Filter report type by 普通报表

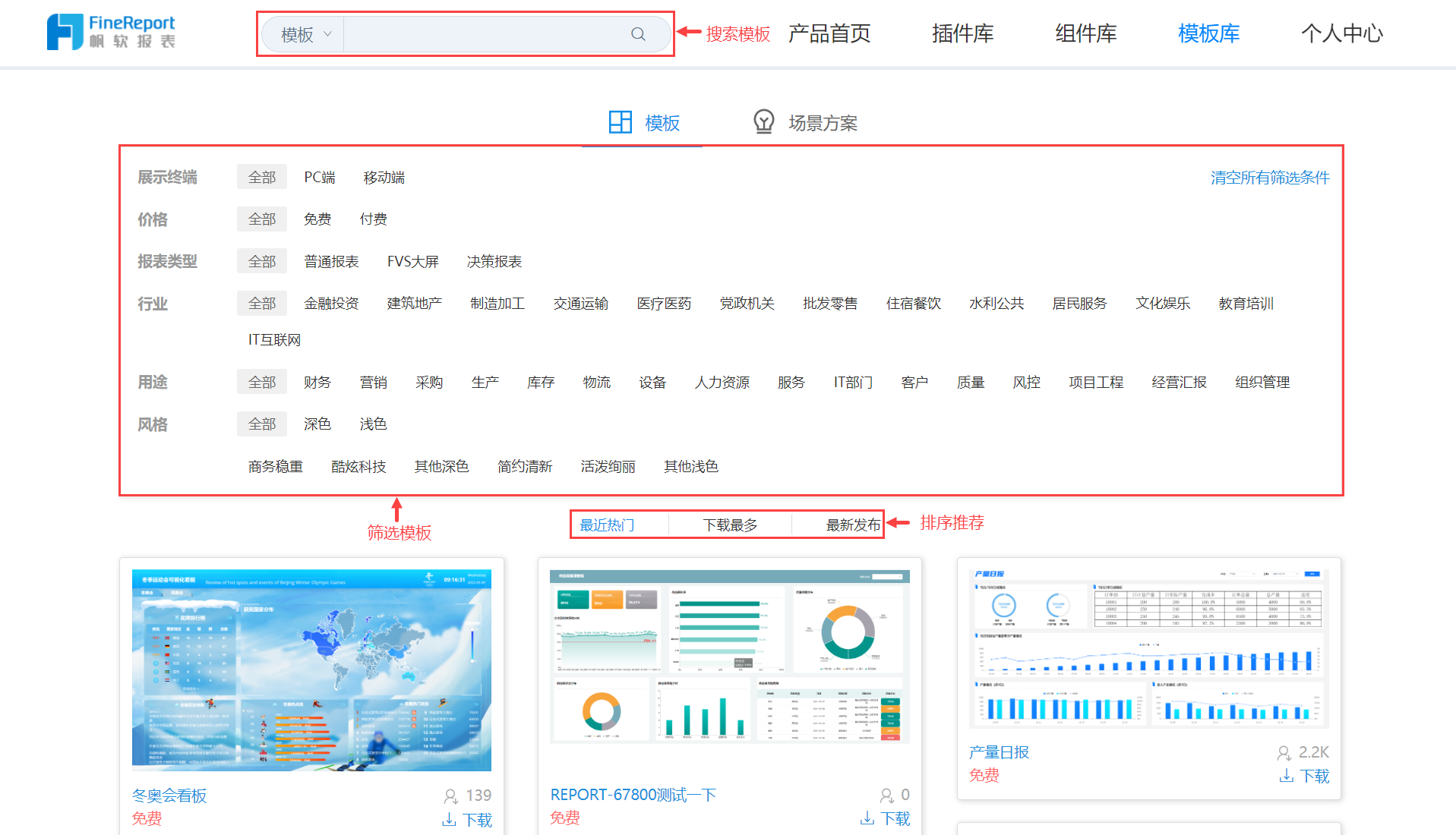click(331, 261)
